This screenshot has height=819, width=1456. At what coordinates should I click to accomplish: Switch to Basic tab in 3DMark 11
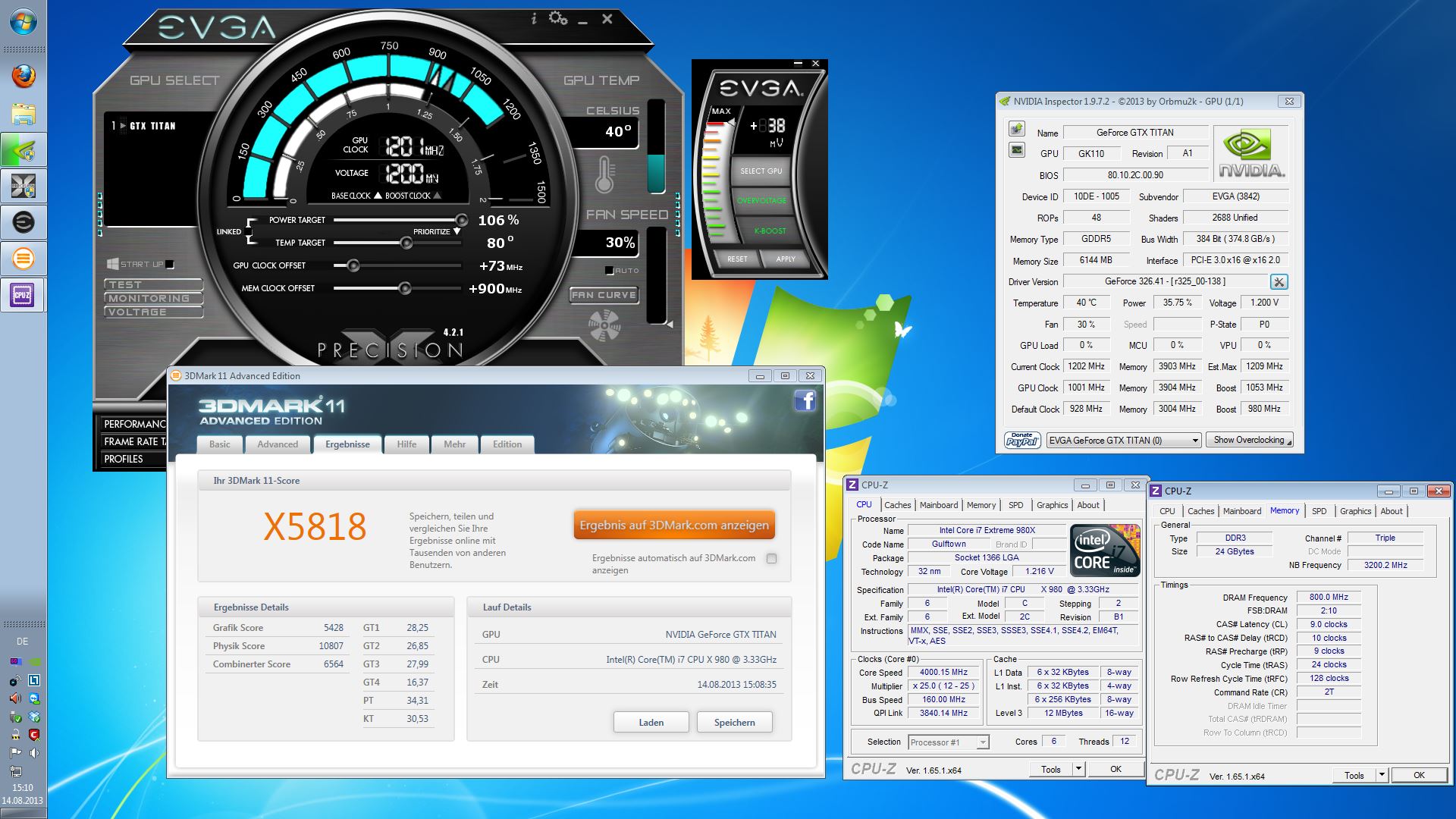click(x=219, y=444)
